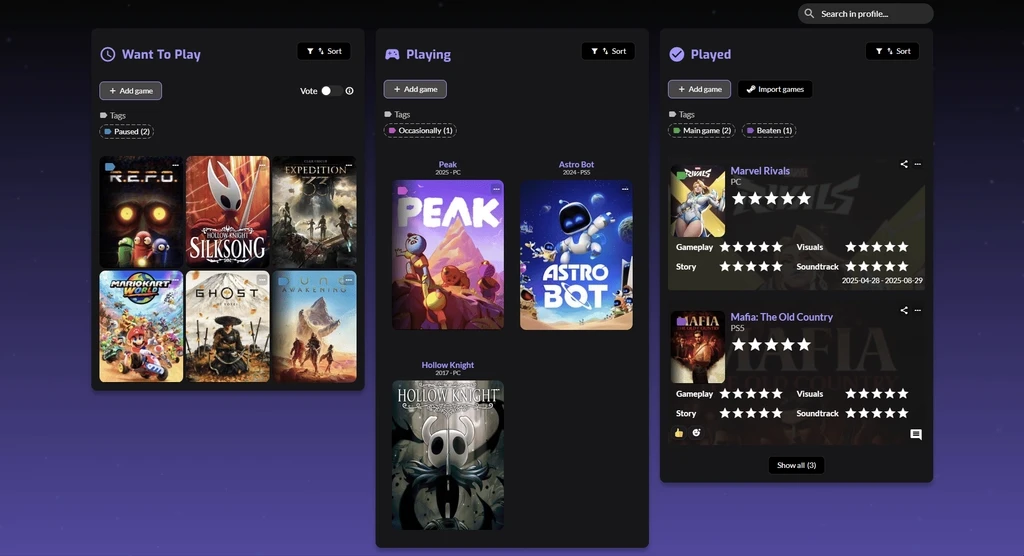Share the Mafia: The Old Country entry
The height and width of the screenshot is (556, 1024).
click(x=904, y=310)
